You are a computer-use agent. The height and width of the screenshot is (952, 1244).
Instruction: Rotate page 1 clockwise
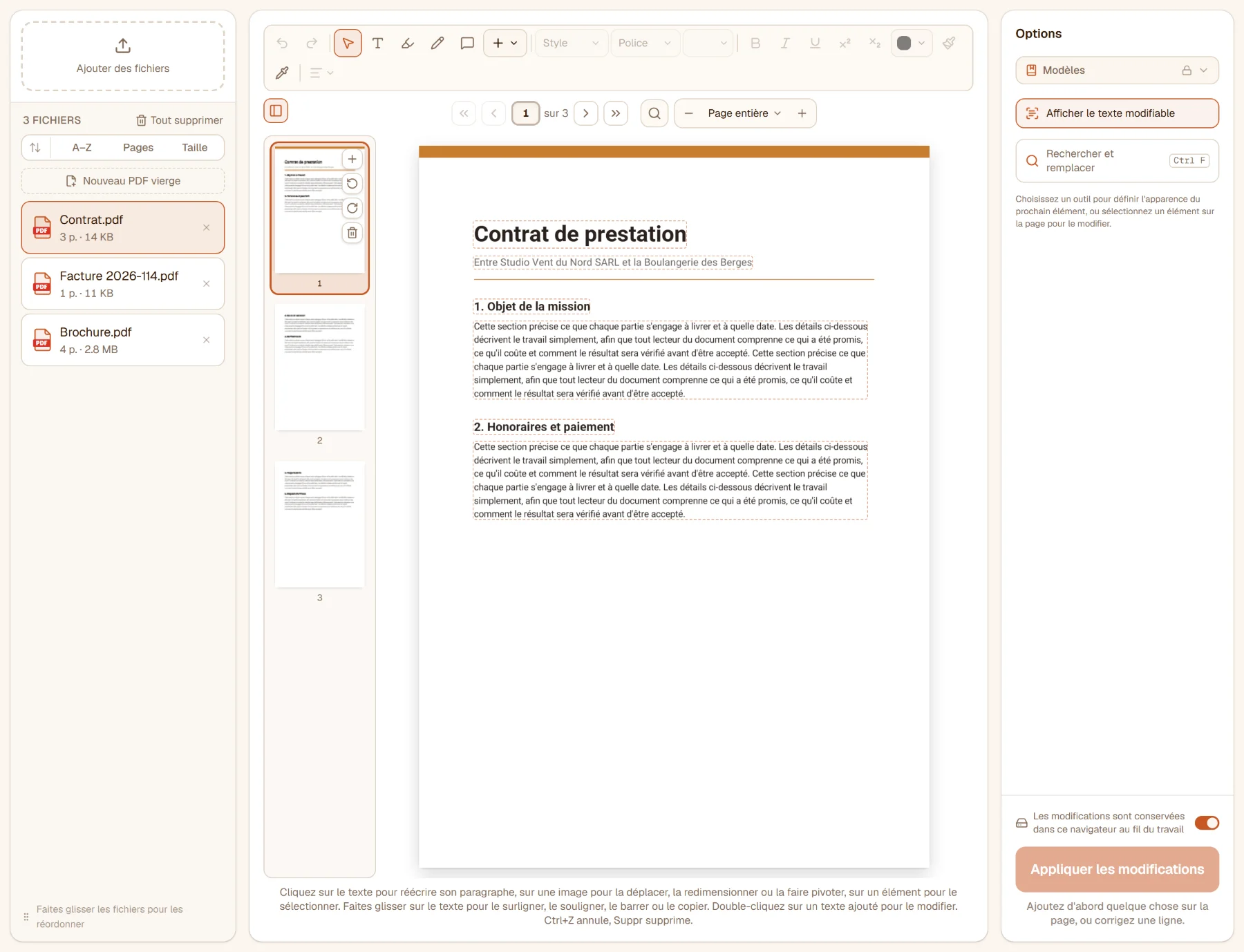pyautogui.click(x=352, y=208)
